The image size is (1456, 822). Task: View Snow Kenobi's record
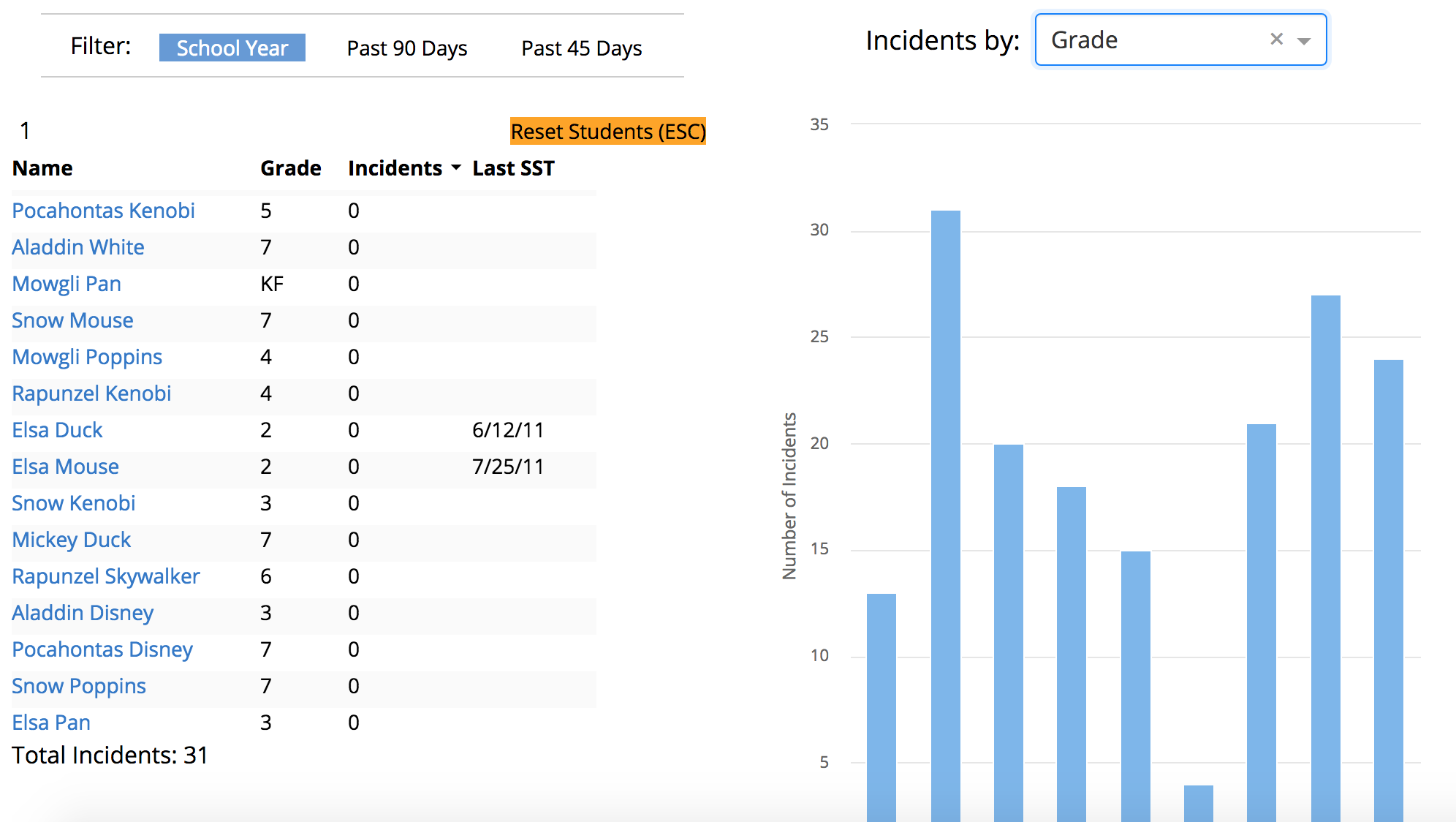point(72,503)
